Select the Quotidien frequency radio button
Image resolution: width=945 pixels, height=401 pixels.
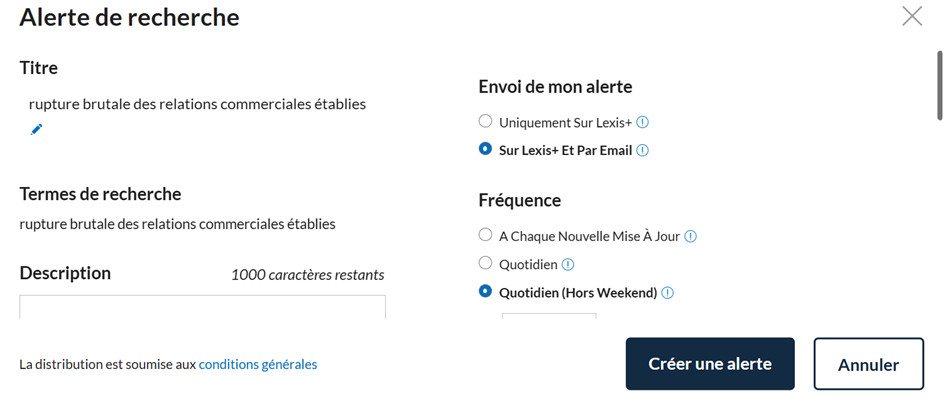485,263
